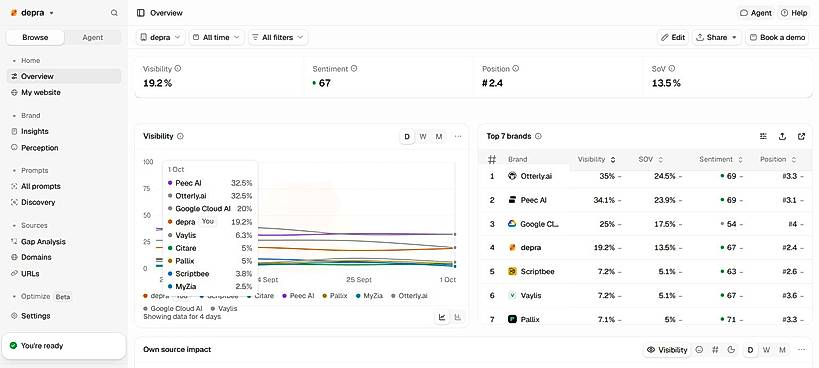Viewport: 819px width, 368px height.
Task: Select position hash metric in Own source impact
Action: [x=716, y=350]
